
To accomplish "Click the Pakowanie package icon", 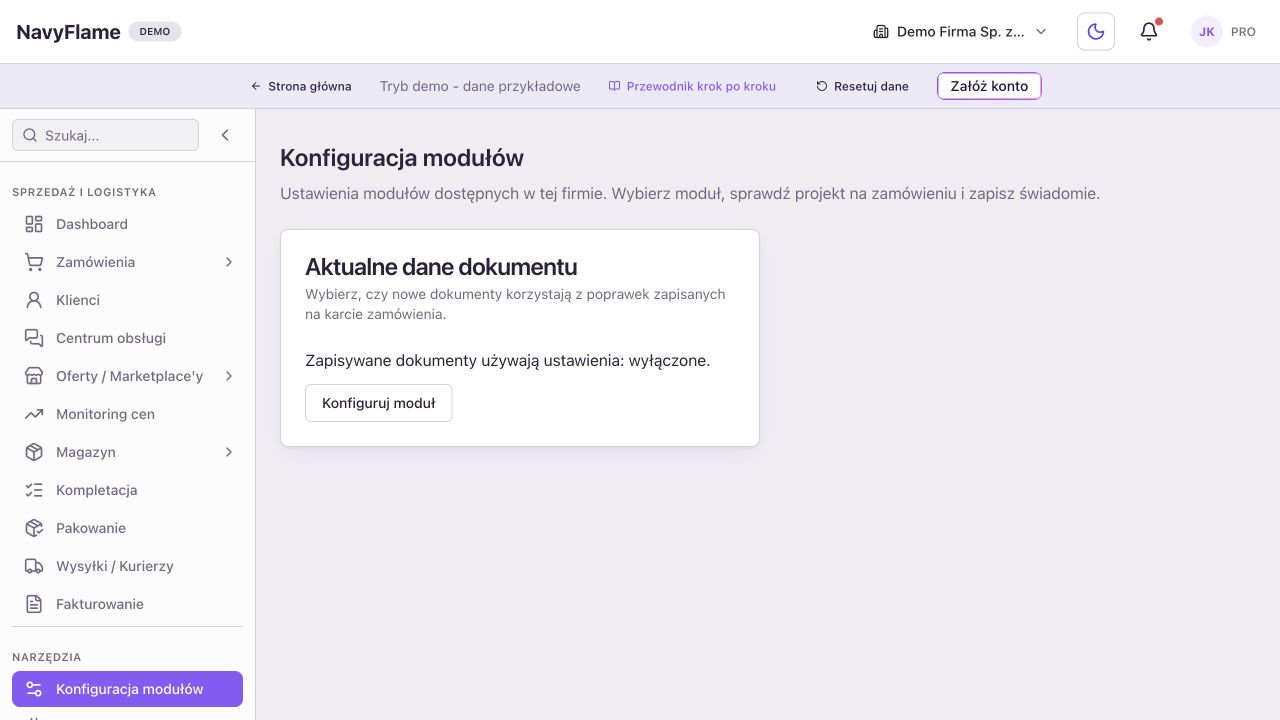I will 34,528.
